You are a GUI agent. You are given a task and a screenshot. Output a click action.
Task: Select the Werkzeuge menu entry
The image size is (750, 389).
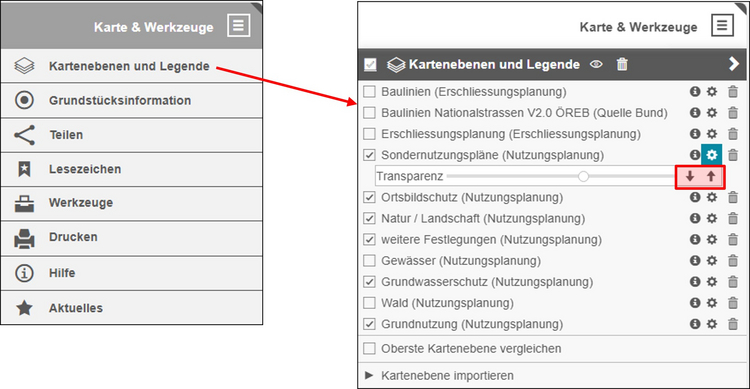coord(132,203)
